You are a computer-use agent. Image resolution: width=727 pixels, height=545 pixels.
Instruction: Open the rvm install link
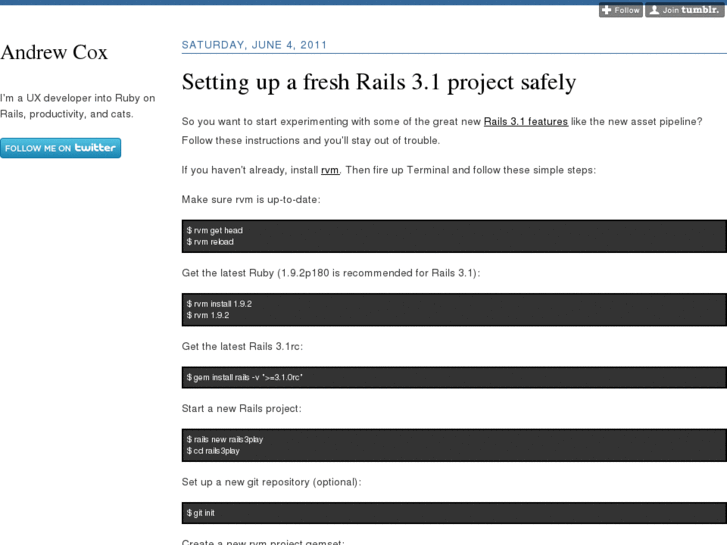coord(330,170)
